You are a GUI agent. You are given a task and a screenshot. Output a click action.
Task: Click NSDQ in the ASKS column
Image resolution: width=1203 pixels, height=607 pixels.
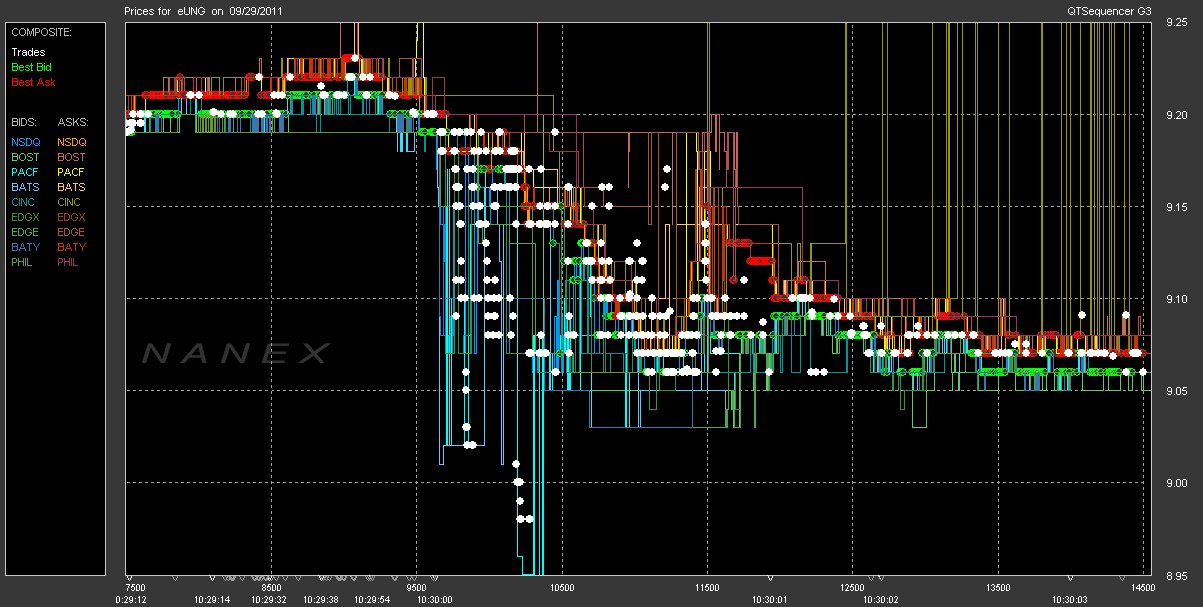(x=72, y=142)
